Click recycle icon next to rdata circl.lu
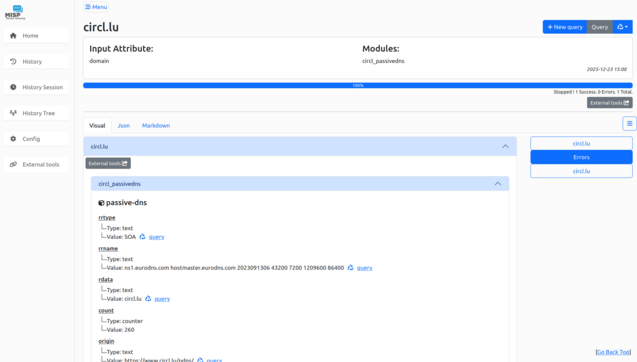Screen dimensions: 637x362 (148, 298)
